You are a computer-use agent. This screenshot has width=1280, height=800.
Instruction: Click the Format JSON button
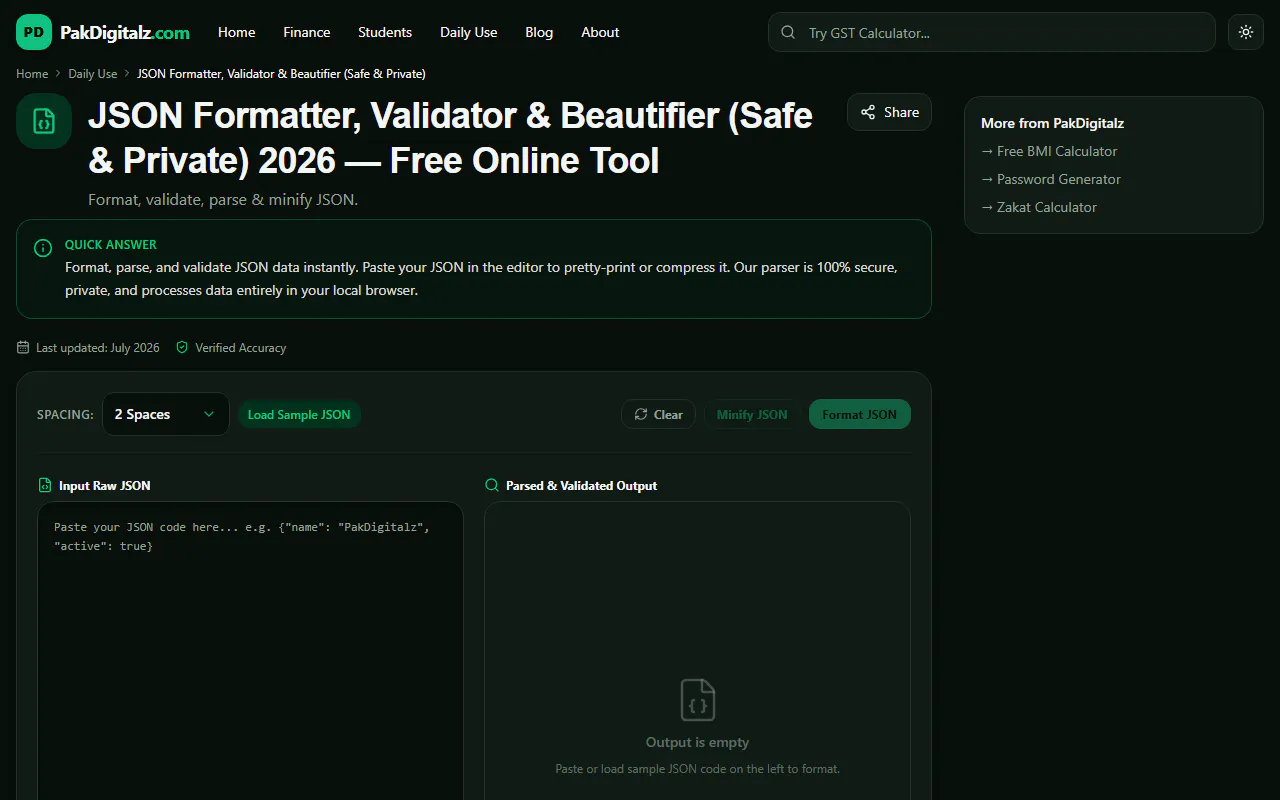(x=860, y=414)
